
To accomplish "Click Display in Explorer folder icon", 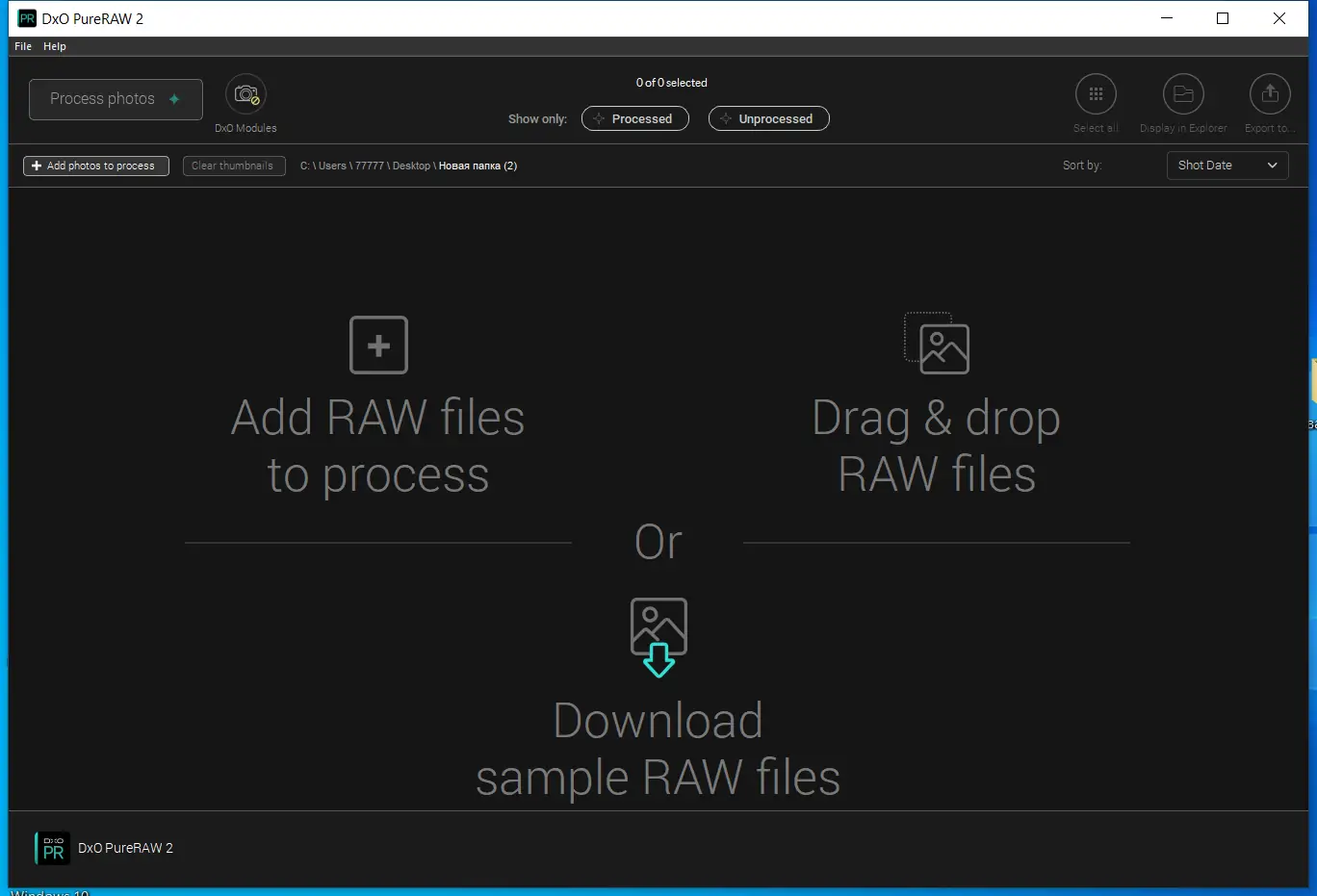I will pyautogui.click(x=1183, y=94).
